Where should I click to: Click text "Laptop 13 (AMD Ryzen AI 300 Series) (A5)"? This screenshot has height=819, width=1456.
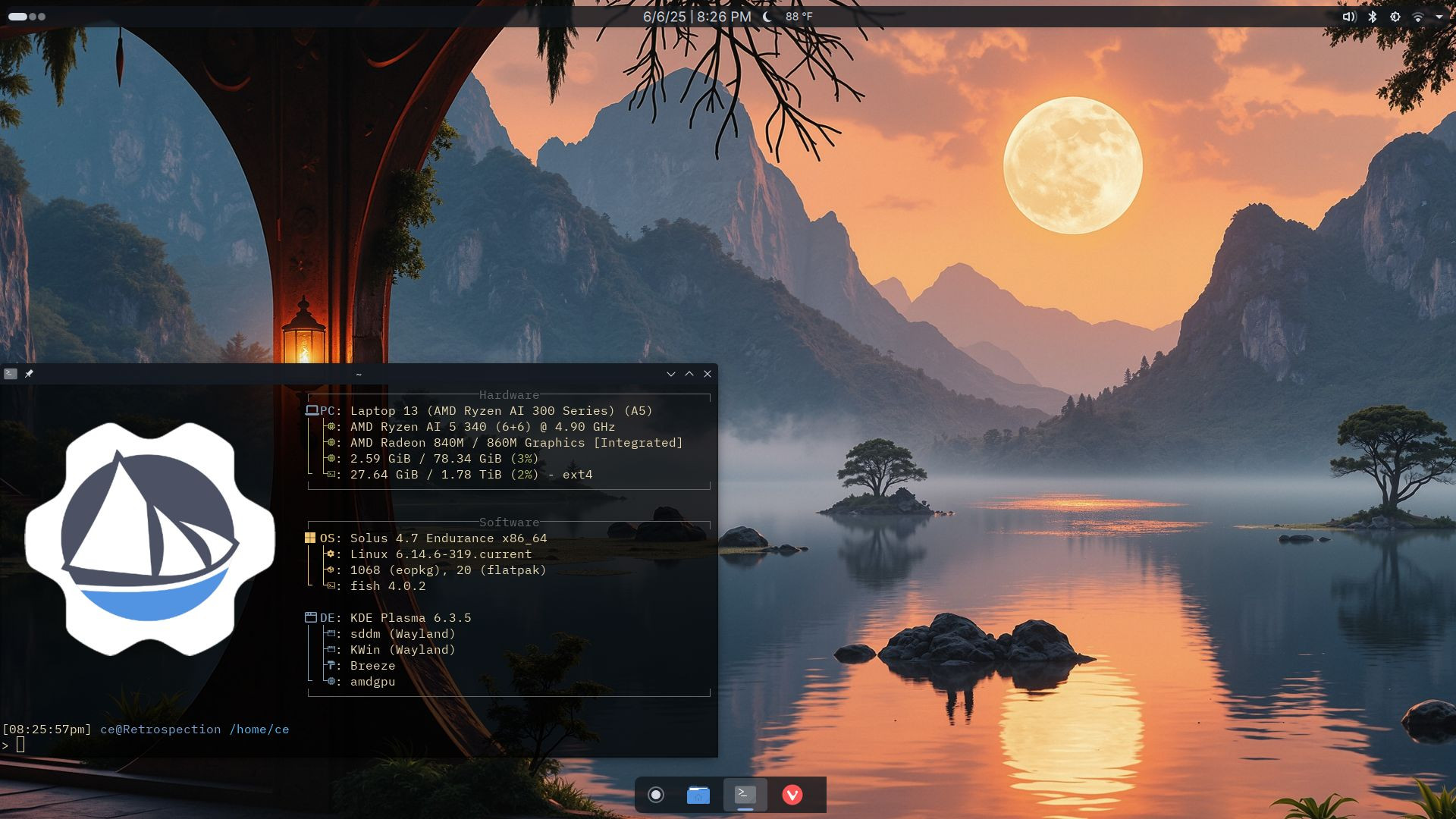point(501,411)
